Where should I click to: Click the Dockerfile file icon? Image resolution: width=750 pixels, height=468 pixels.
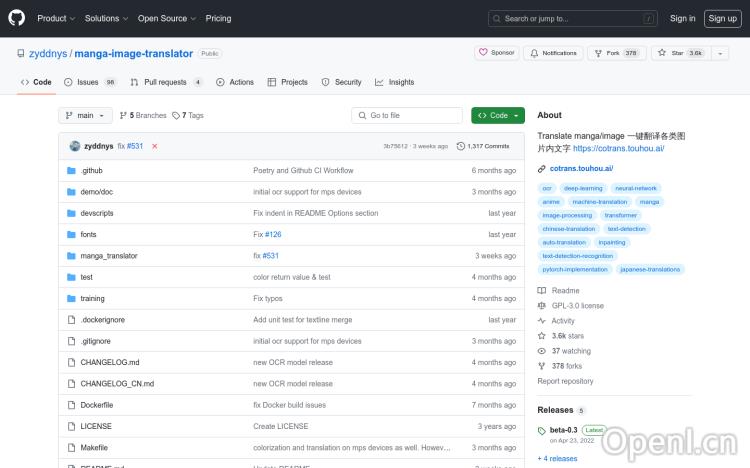(71, 405)
